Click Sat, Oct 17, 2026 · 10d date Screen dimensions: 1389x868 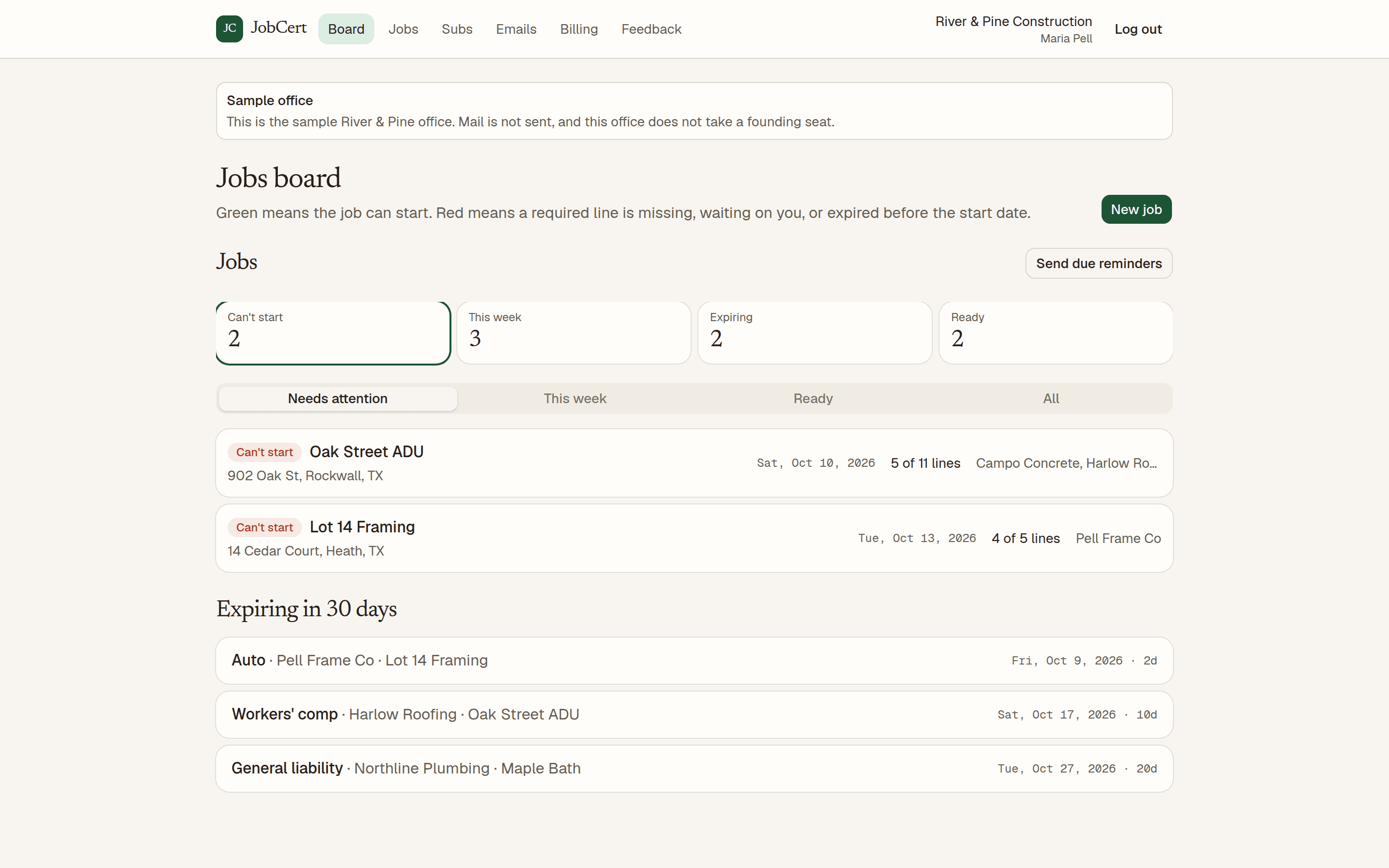point(1077,715)
